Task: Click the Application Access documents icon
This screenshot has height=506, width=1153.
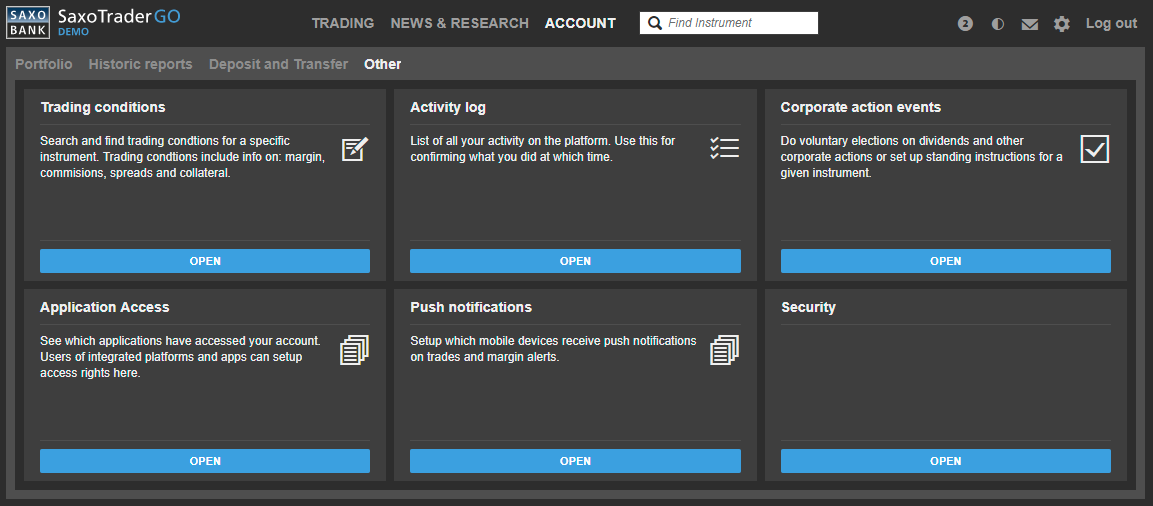Action: point(354,350)
